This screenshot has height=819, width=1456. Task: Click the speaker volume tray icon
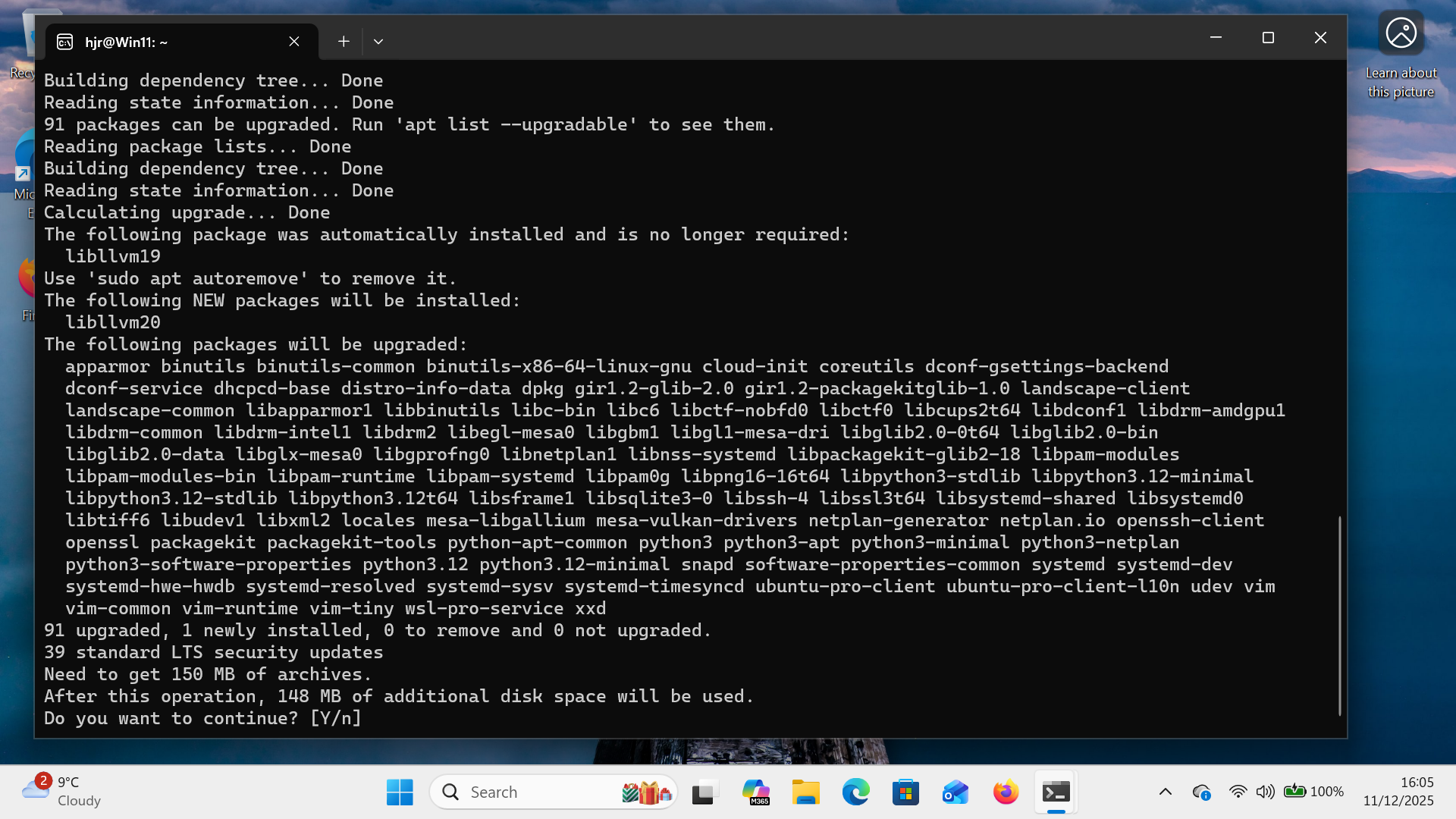(x=1264, y=792)
